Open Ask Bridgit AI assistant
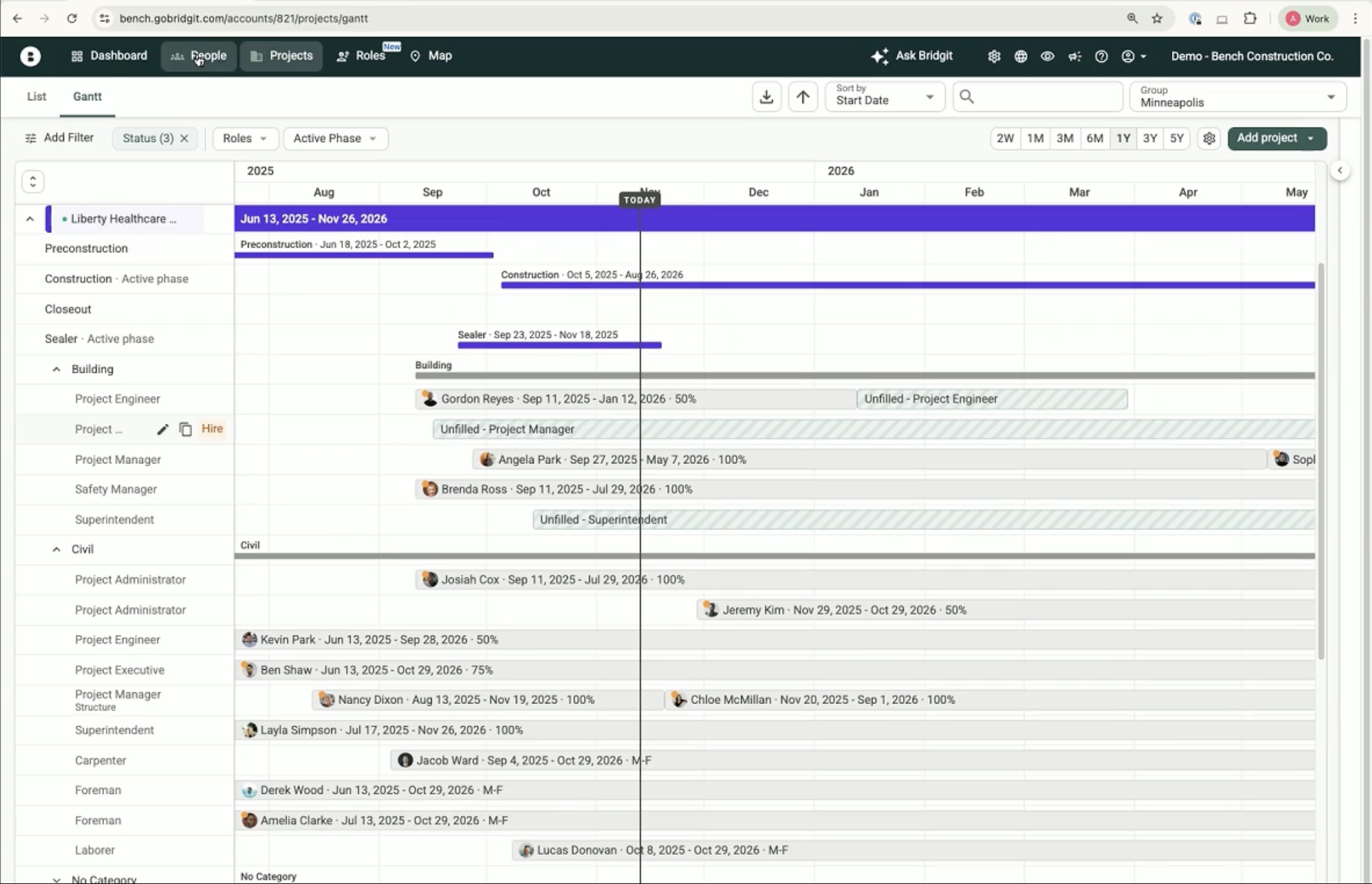 pyautogui.click(x=912, y=56)
